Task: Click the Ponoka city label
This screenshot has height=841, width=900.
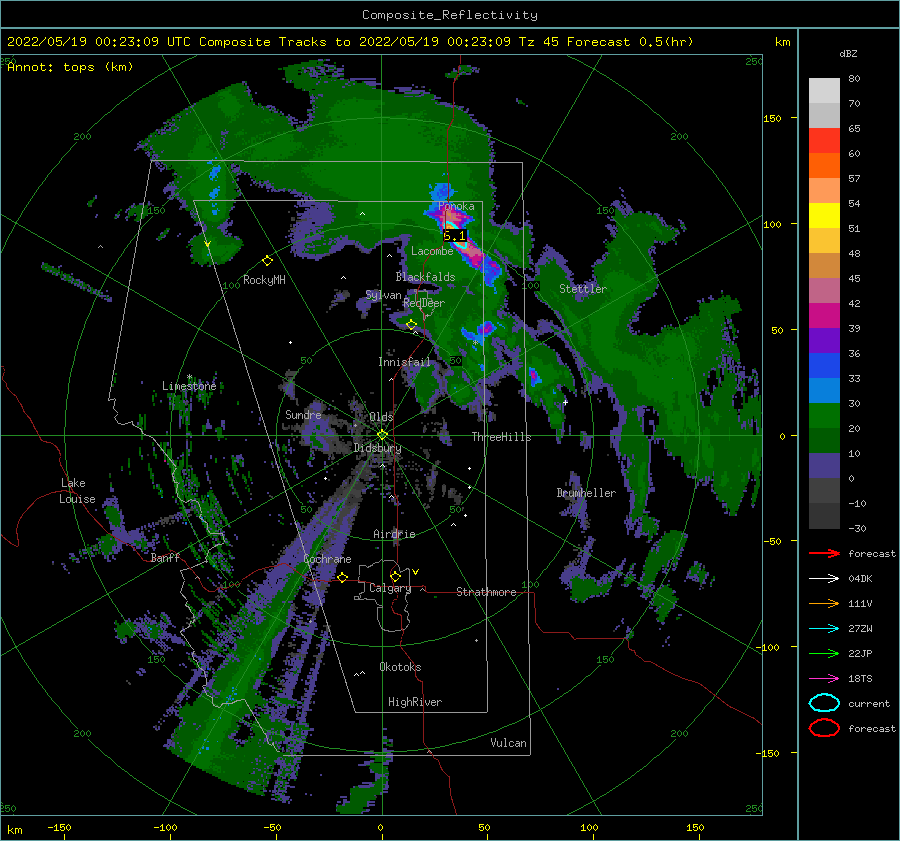Action: tap(456, 206)
